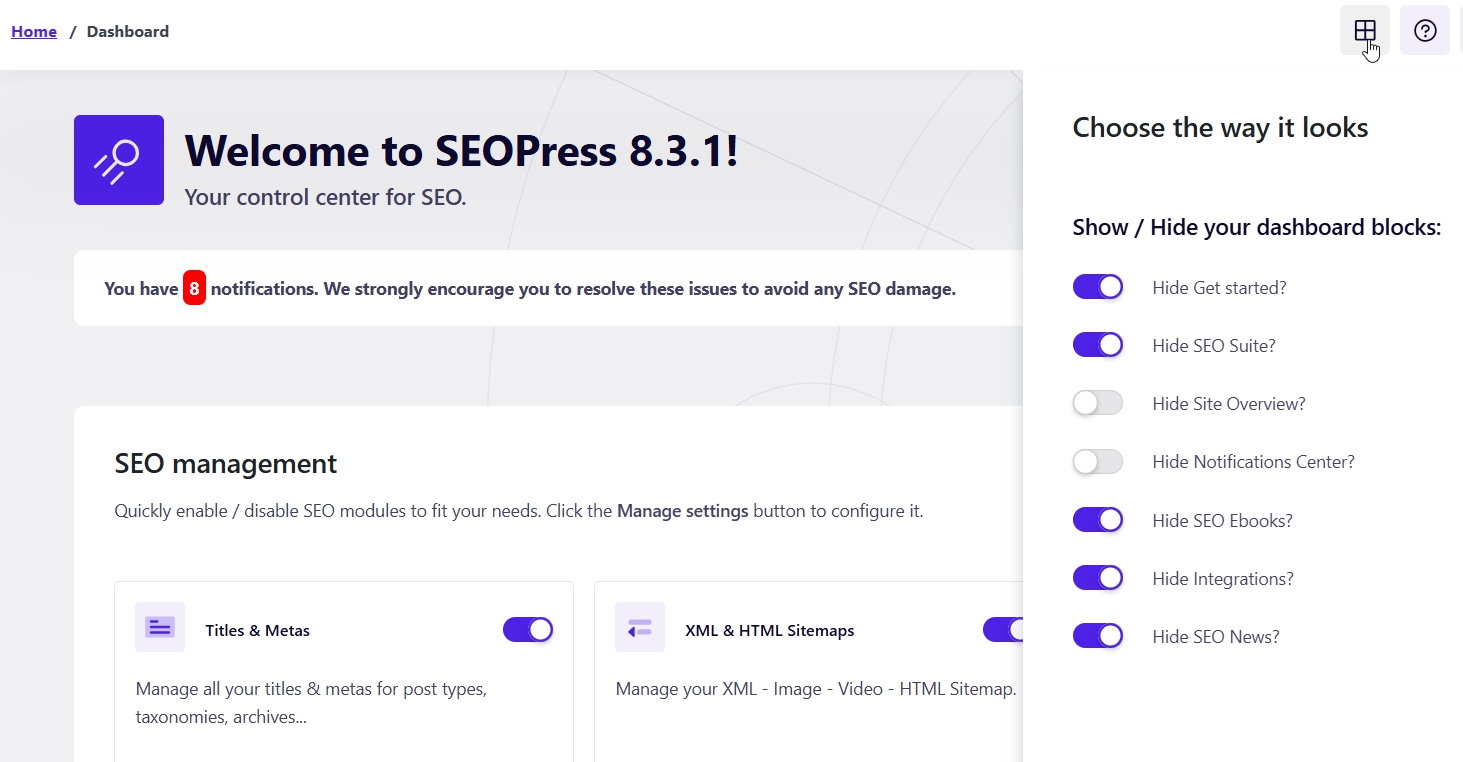Go to the Home breadcrumb link

tap(34, 31)
